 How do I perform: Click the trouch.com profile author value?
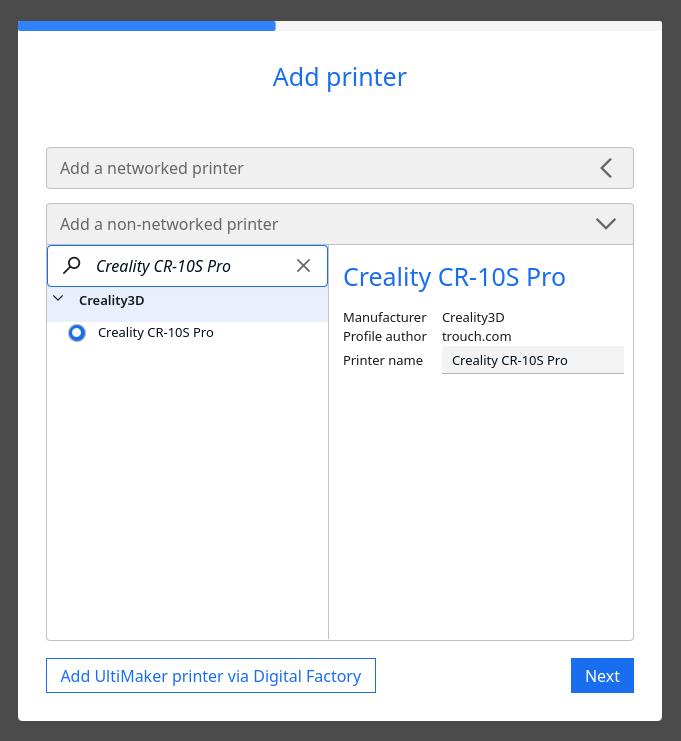[x=476, y=336]
